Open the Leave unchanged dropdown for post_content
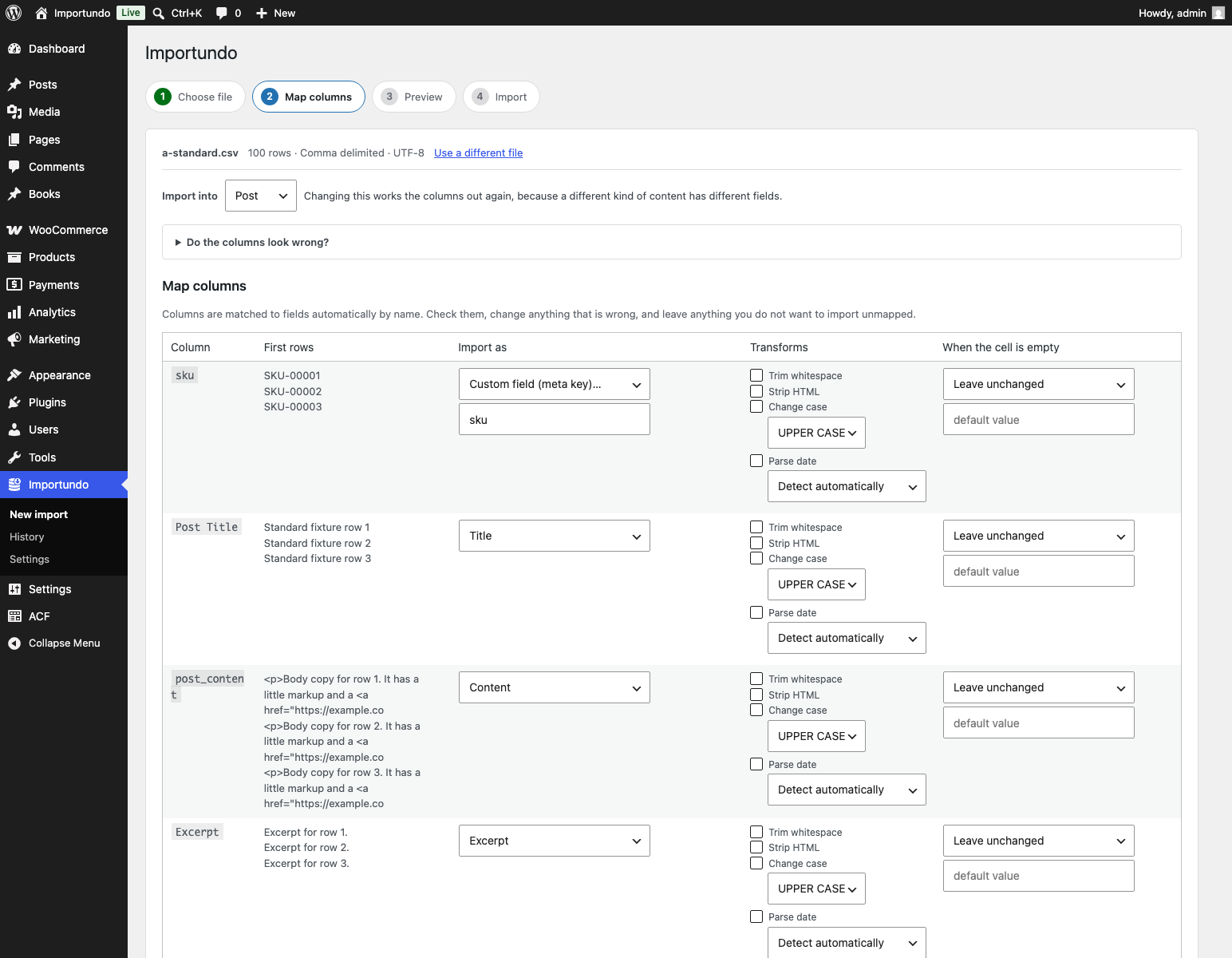Image resolution: width=1232 pixels, height=958 pixels. pos(1039,687)
